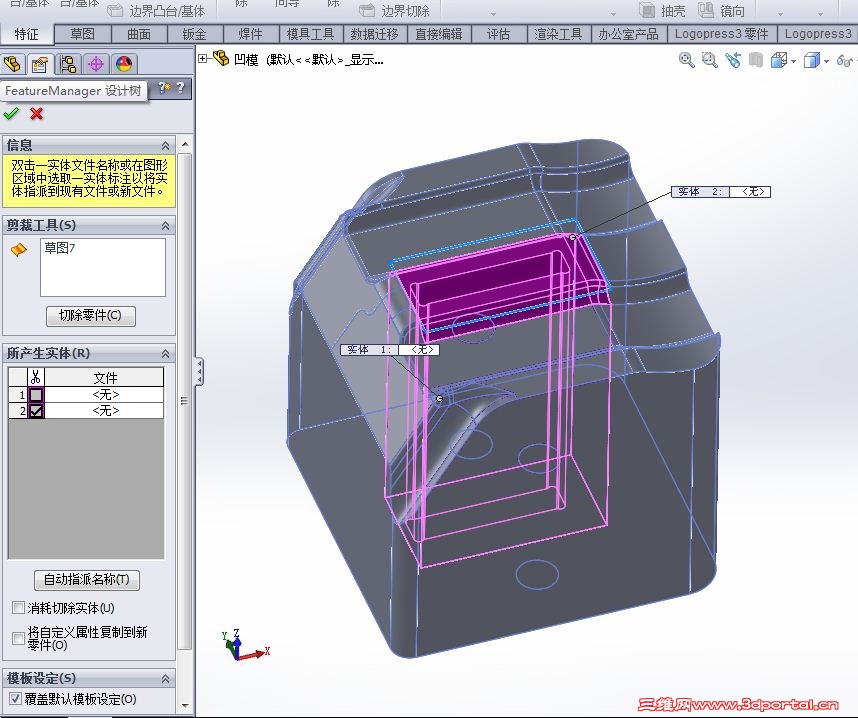
Task: Open Display Style dropdown arrow
Action: 826,61
